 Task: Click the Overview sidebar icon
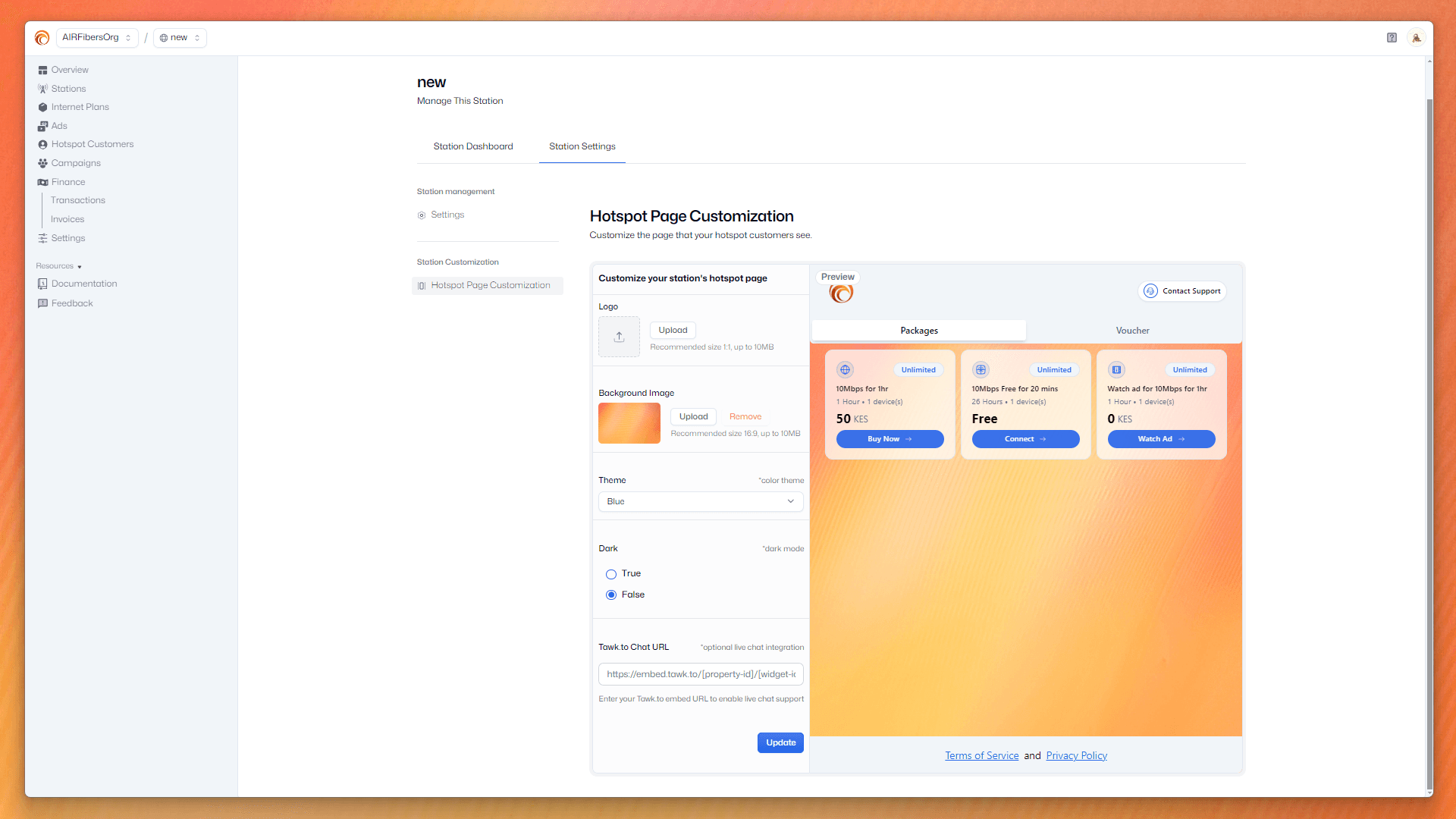tap(42, 70)
